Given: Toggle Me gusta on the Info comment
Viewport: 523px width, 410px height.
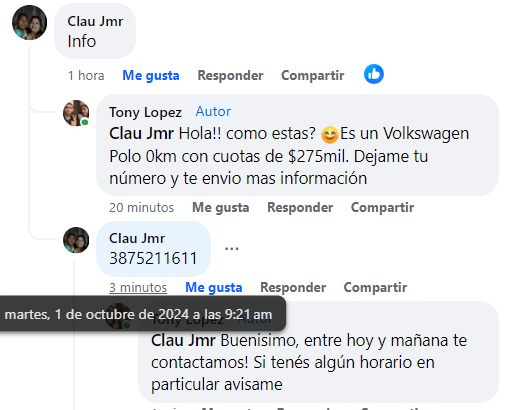Looking at the screenshot, I should (151, 75).
